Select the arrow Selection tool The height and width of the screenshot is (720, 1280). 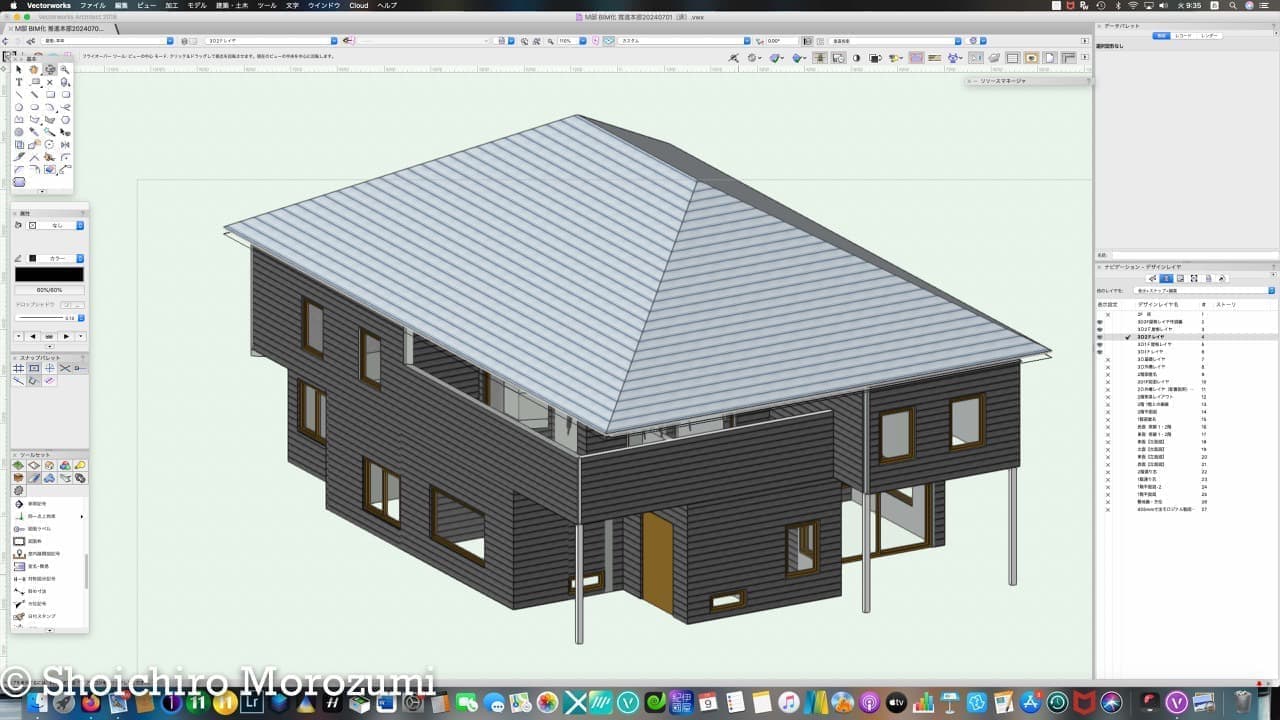tap(19, 70)
